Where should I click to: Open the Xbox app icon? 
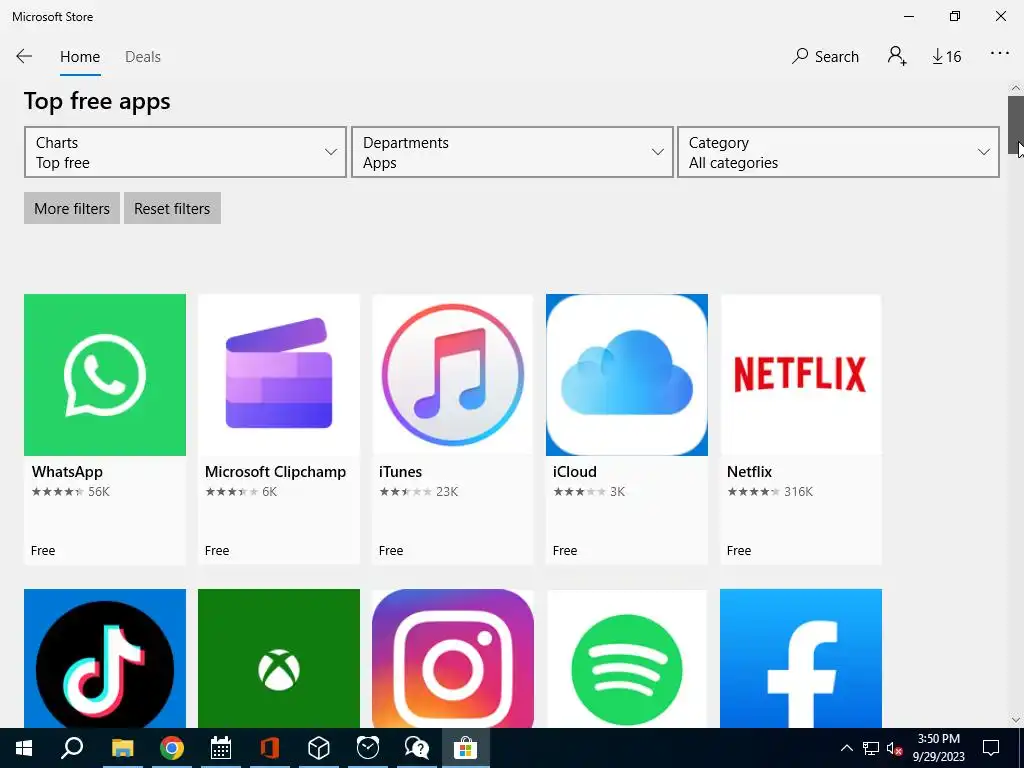(x=279, y=658)
